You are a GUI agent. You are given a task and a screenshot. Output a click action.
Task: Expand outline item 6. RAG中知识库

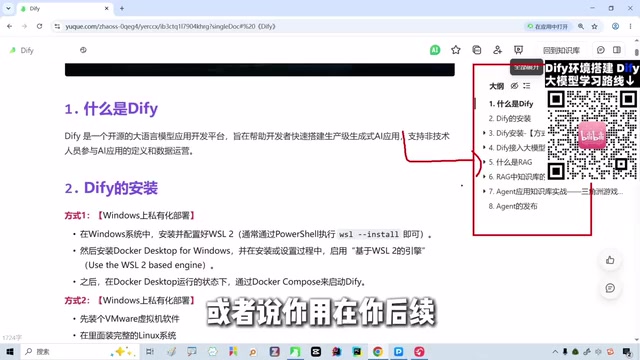[x=484, y=177]
